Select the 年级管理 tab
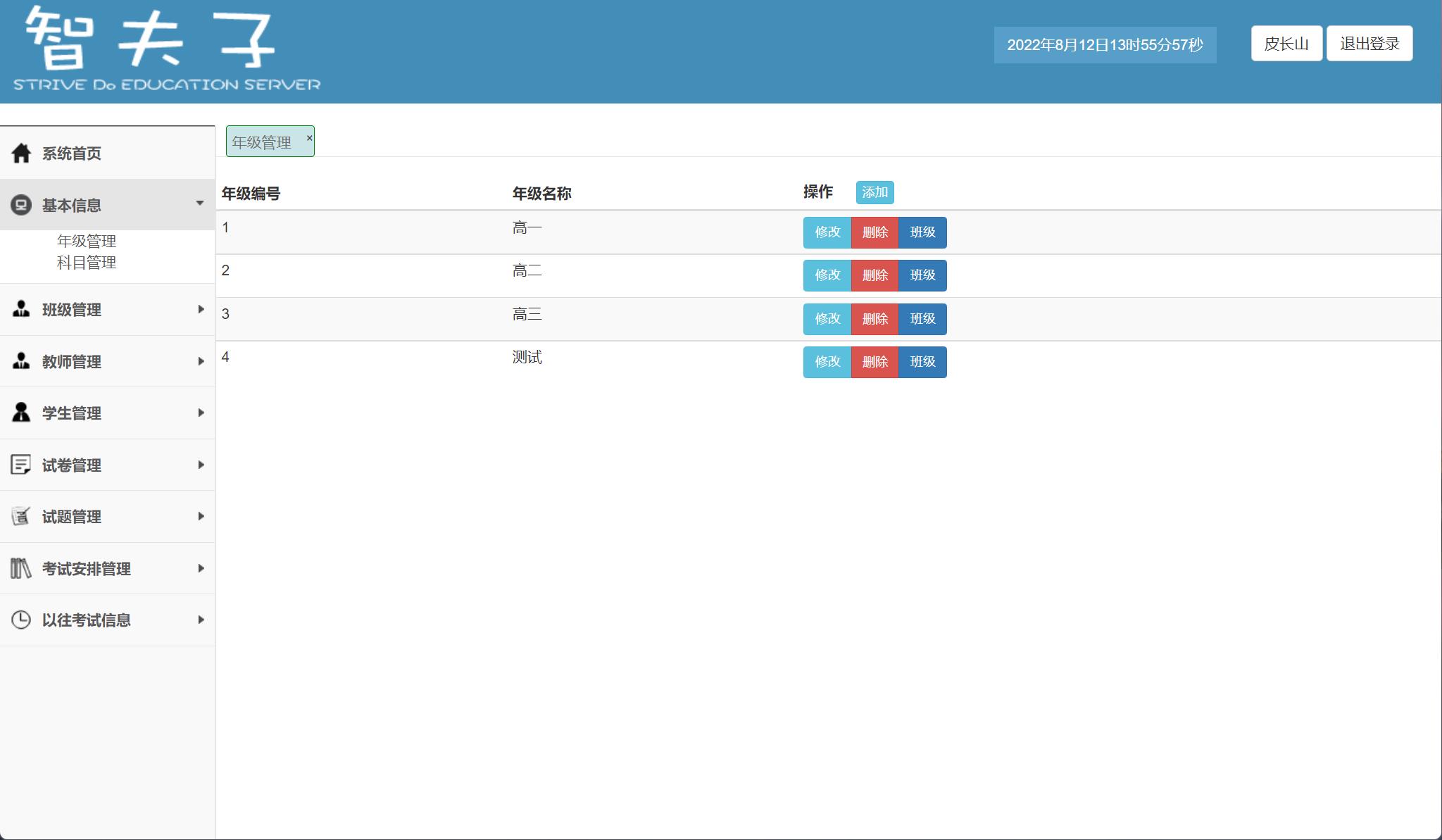 [x=262, y=142]
